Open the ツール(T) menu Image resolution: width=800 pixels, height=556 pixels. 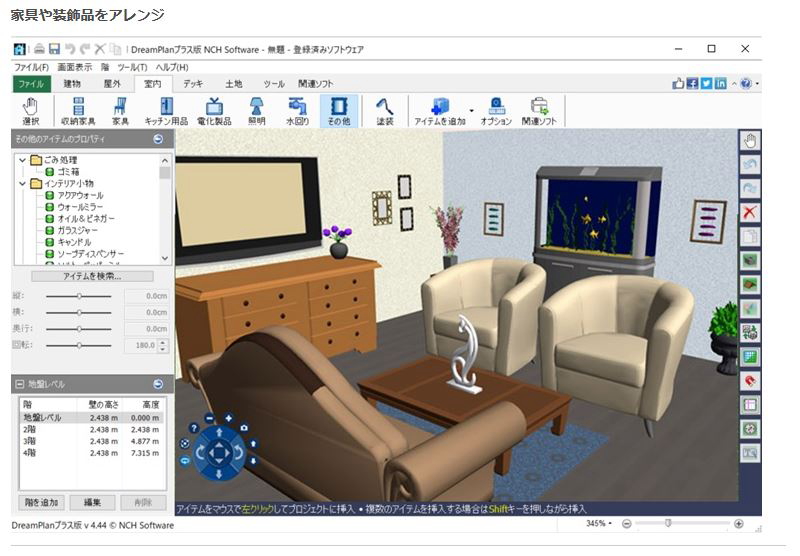click(x=132, y=67)
